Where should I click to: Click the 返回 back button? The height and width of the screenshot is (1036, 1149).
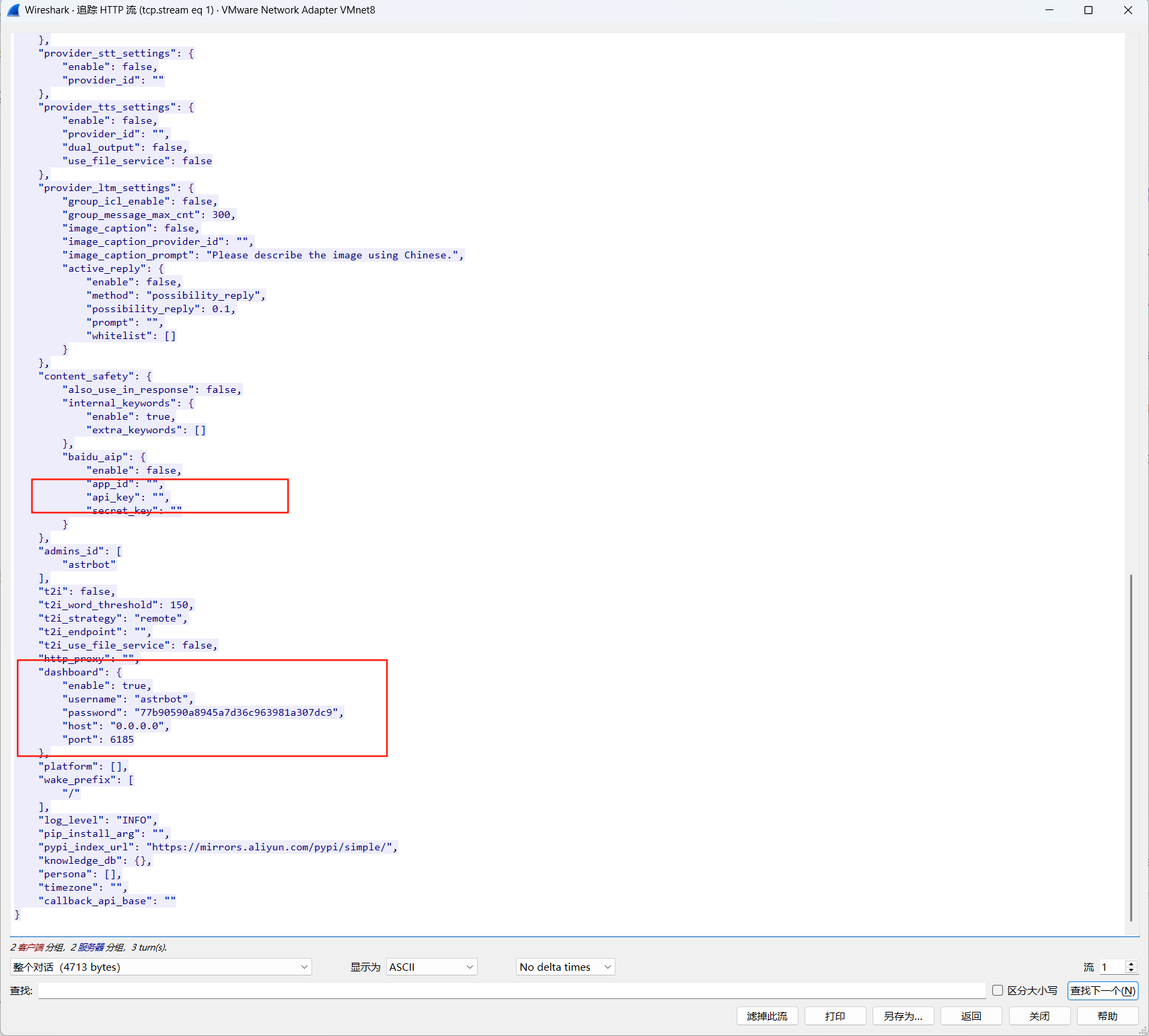pyautogui.click(x=971, y=1016)
